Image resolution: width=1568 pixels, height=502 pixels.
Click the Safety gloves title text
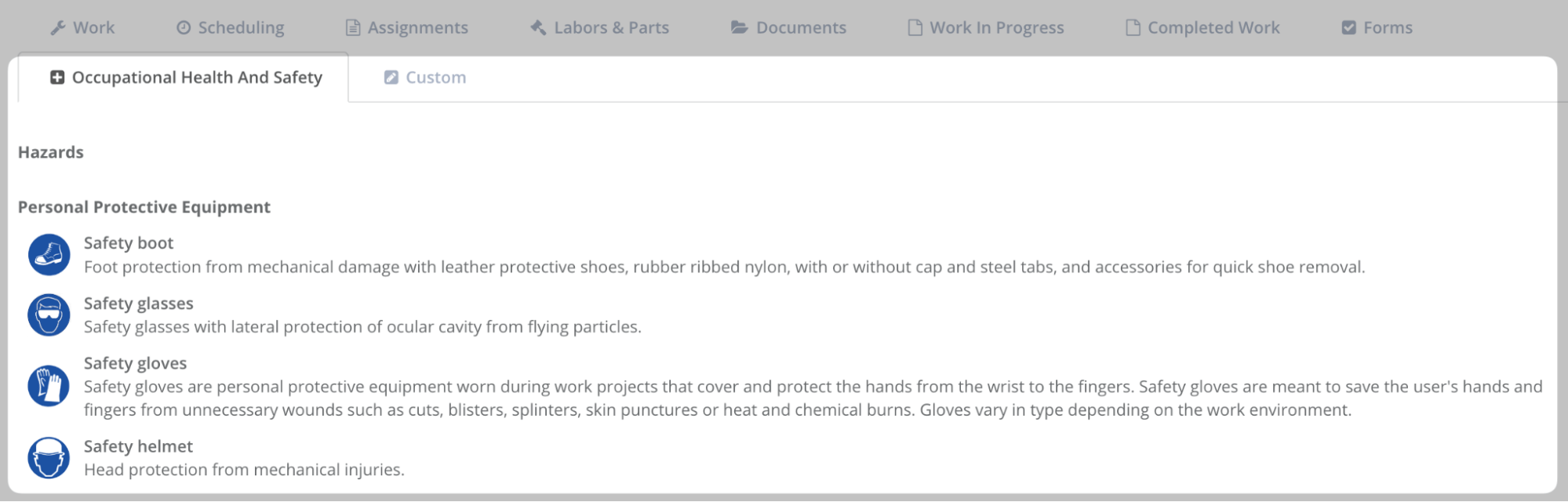pos(135,363)
